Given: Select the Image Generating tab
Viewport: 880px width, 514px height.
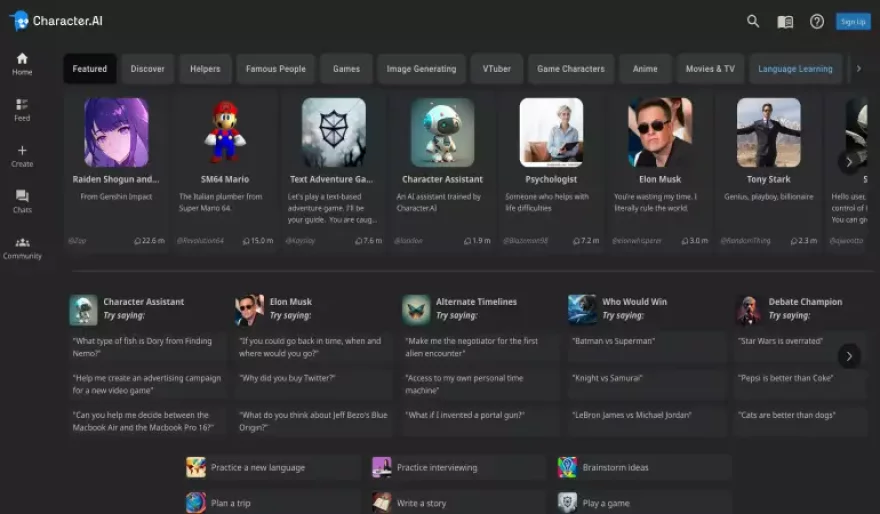Looking at the screenshot, I should tap(421, 68).
